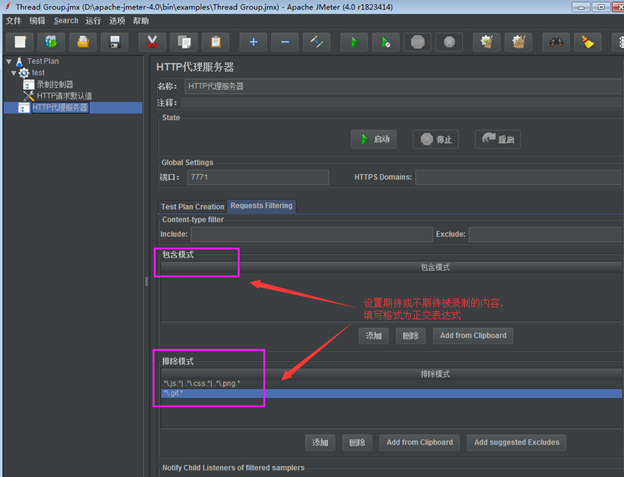Select the .*\.js.*|.*\.css.* exclude pattern row

[x=392, y=384]
